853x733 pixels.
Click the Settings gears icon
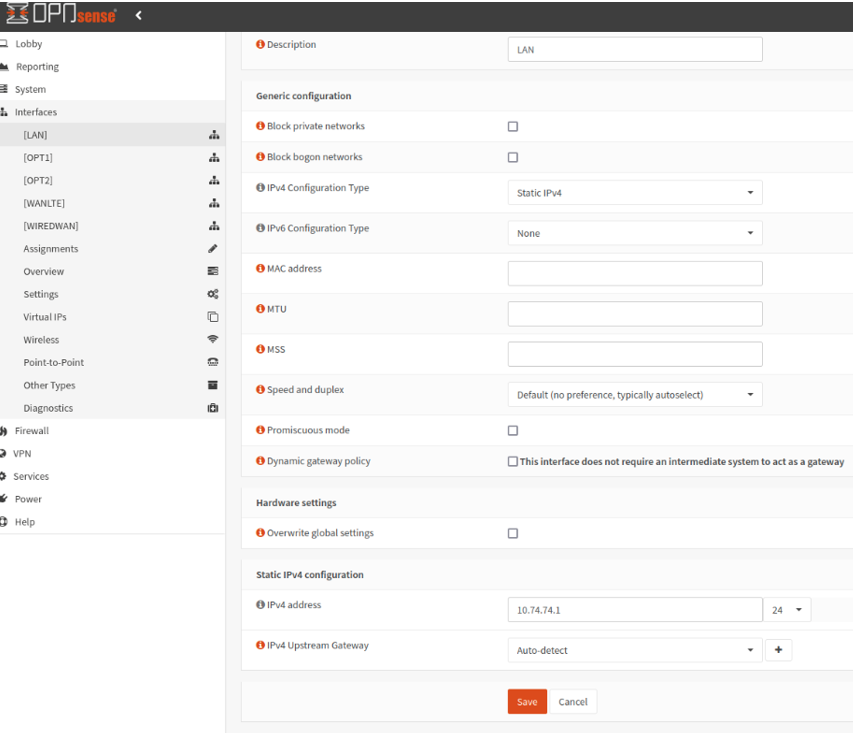click(x=213, y=294)
